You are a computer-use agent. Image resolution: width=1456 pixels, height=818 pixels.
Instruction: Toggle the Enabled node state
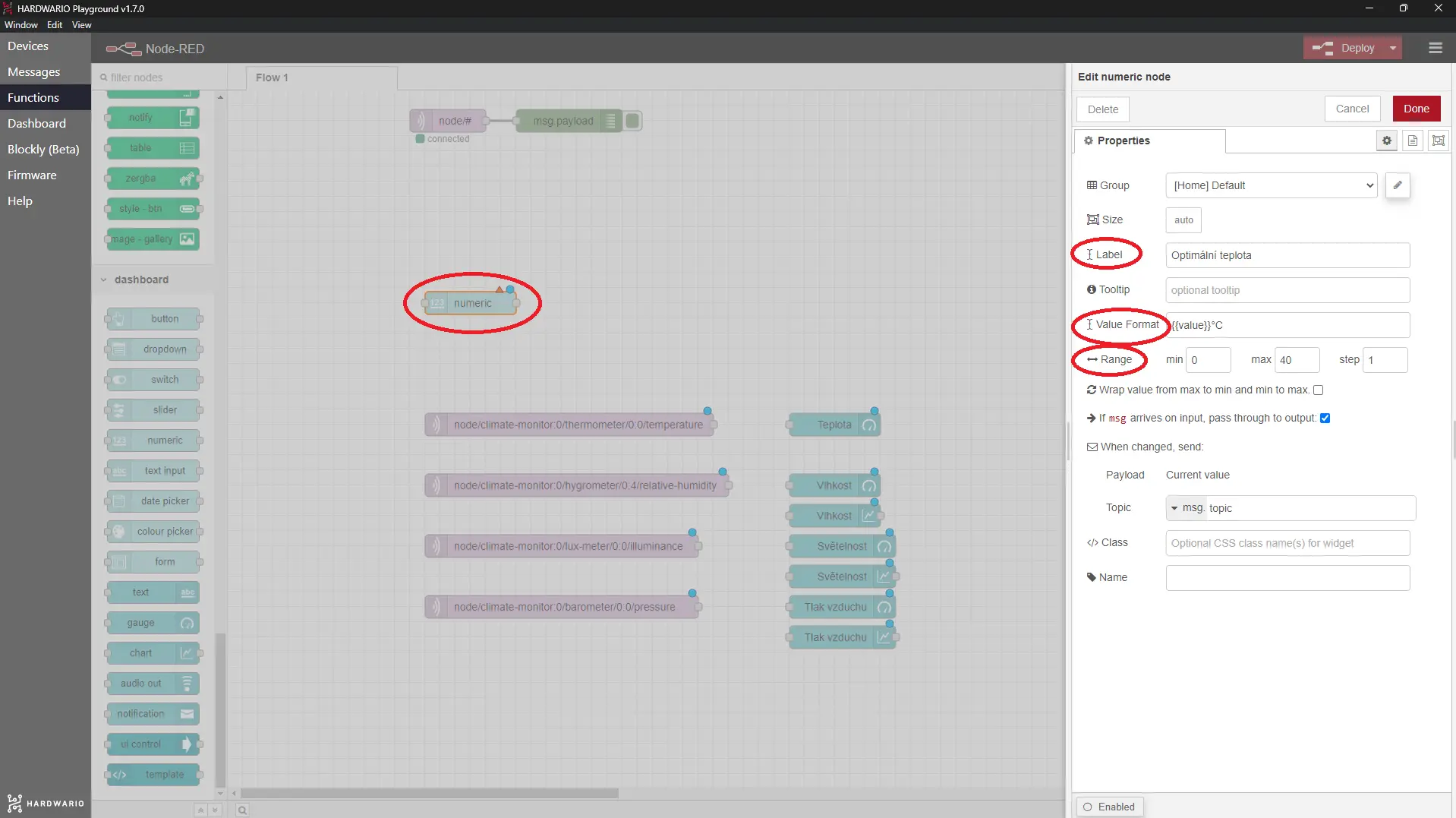1109,807
